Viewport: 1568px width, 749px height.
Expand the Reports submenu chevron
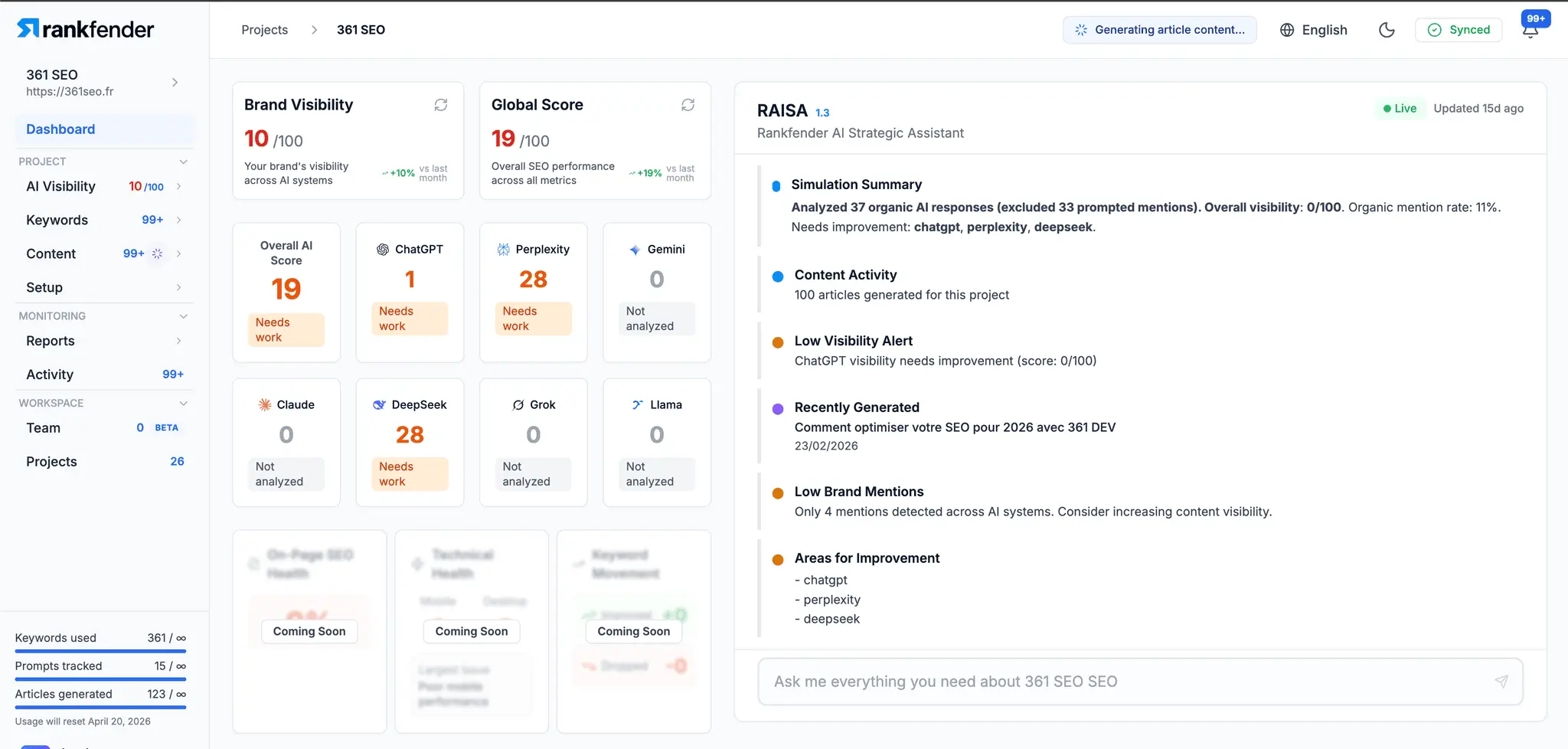[179, 341]
